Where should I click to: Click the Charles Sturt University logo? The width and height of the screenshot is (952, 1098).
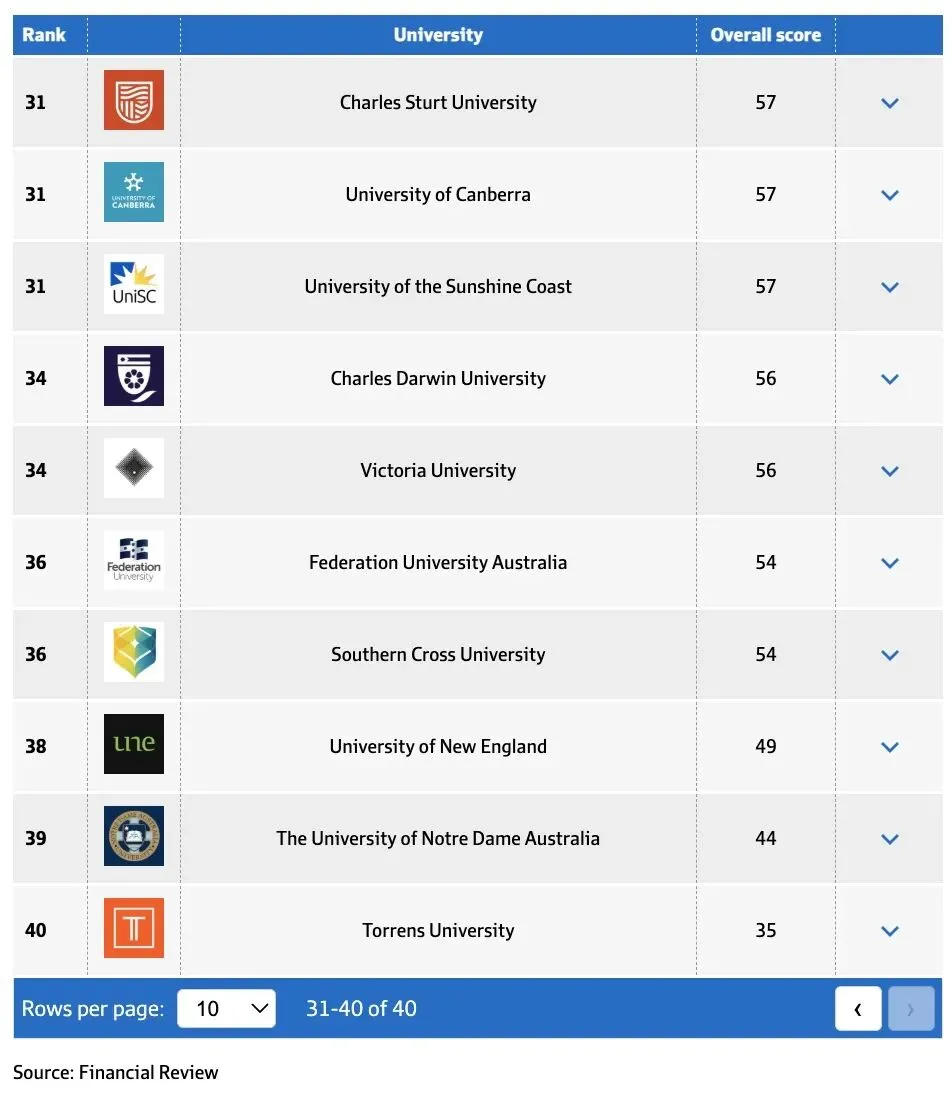pos(134,100)
